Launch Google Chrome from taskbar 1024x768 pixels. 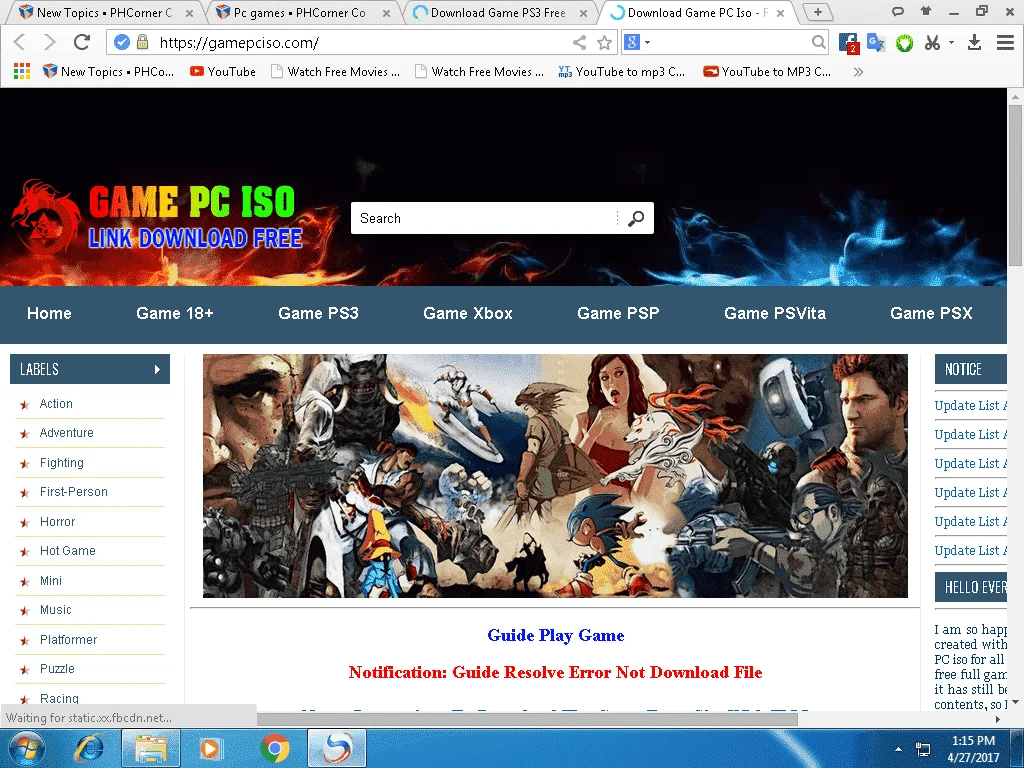(x=275, y=748)
